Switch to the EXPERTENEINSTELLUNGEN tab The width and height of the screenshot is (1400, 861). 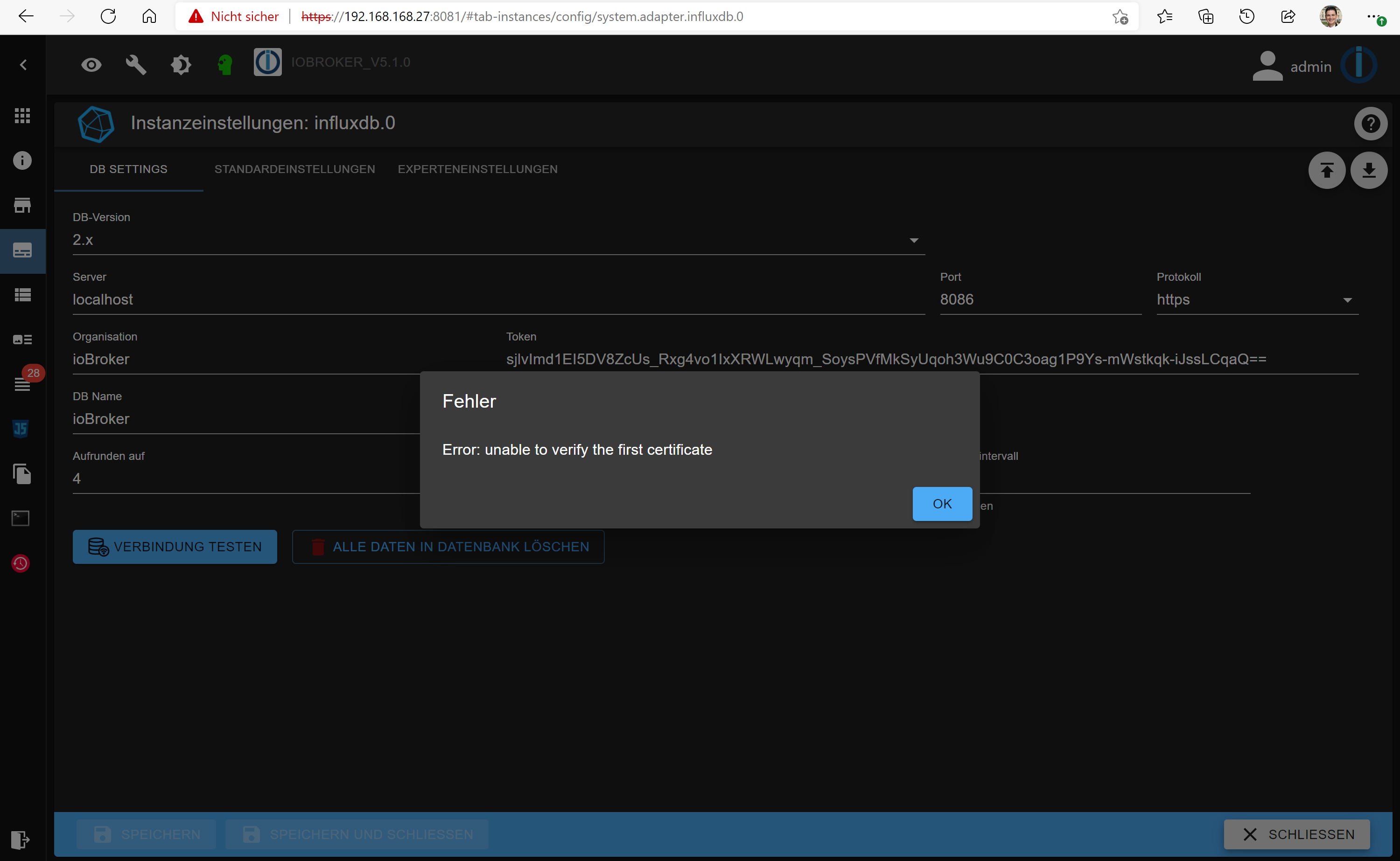coord(477,168)
